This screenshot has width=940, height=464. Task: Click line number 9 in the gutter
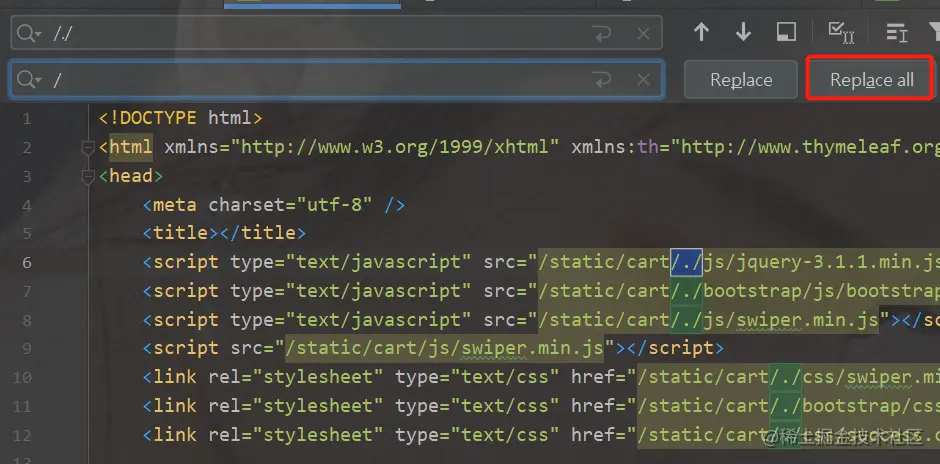coord(26,349)
